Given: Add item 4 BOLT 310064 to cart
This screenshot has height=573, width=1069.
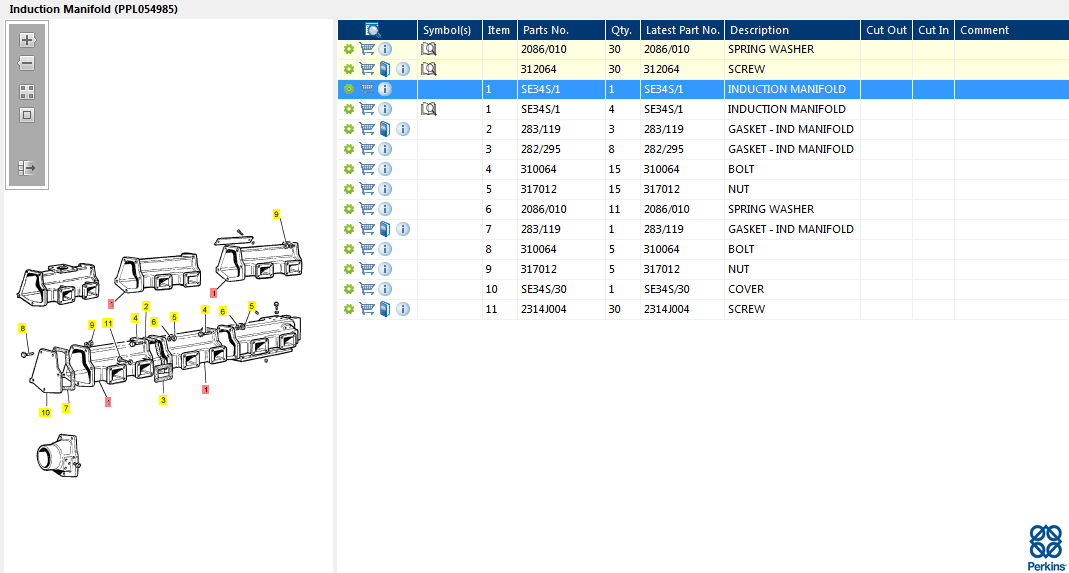Looking at the screenshot, I should click(367, 169).
